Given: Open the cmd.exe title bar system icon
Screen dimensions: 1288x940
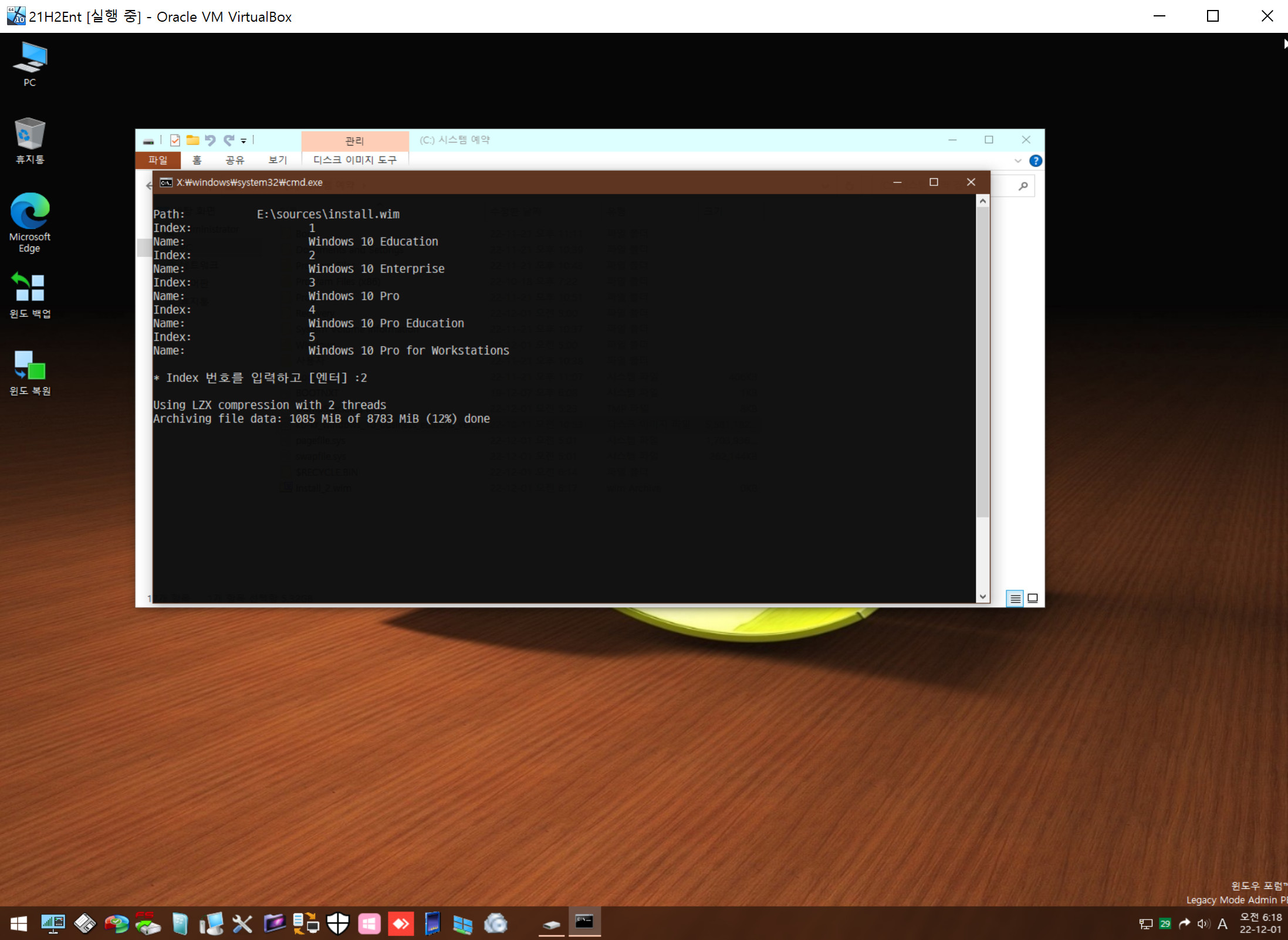Looking at the screenshot, I should point(166,182).
